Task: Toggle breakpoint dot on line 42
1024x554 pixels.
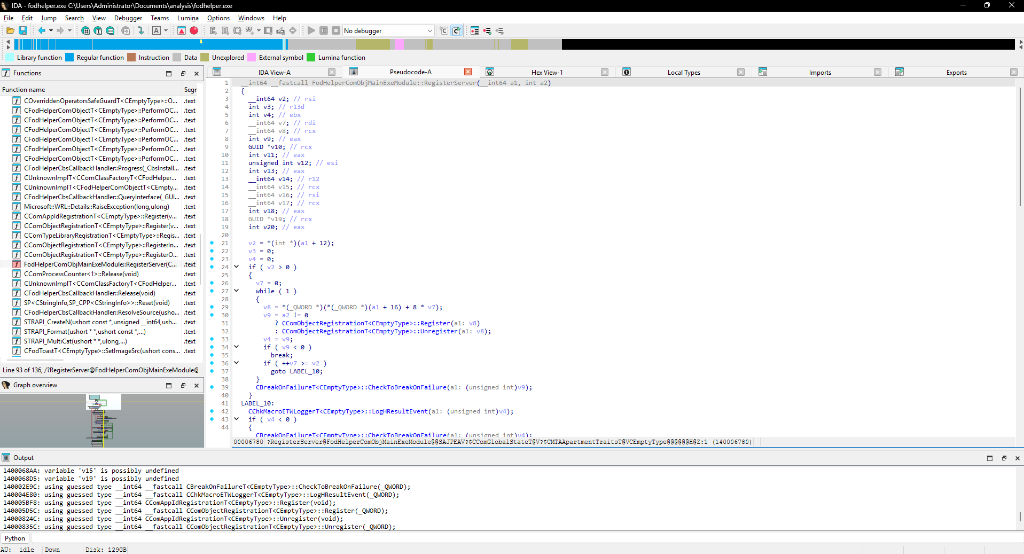Action: pos(212,412)
